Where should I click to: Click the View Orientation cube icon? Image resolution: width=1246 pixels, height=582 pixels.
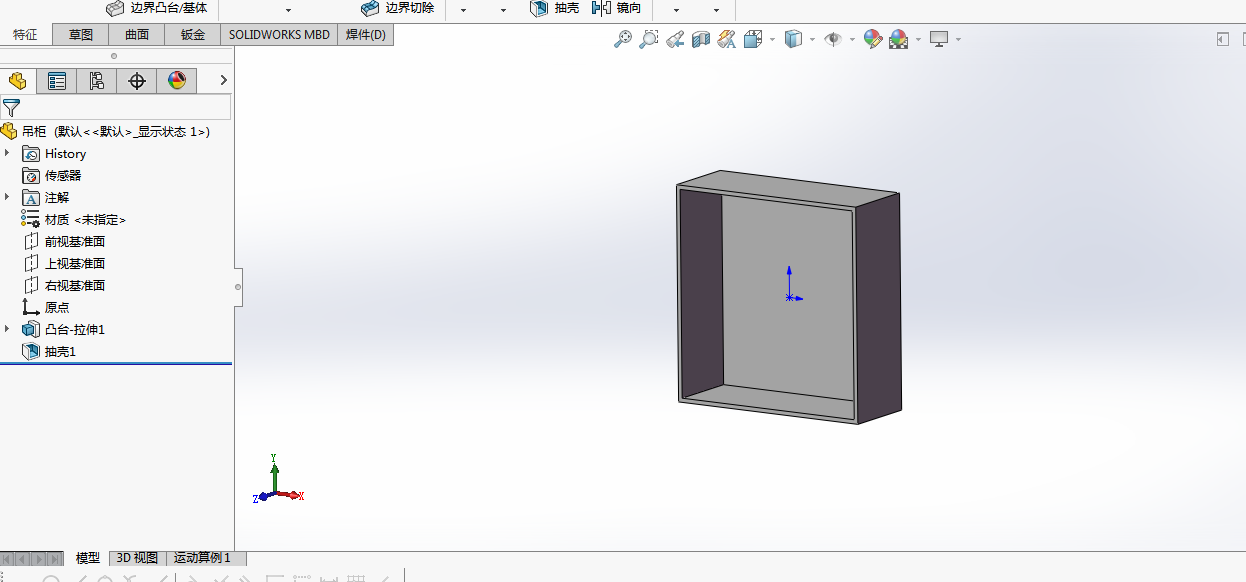tap(752, 39)
